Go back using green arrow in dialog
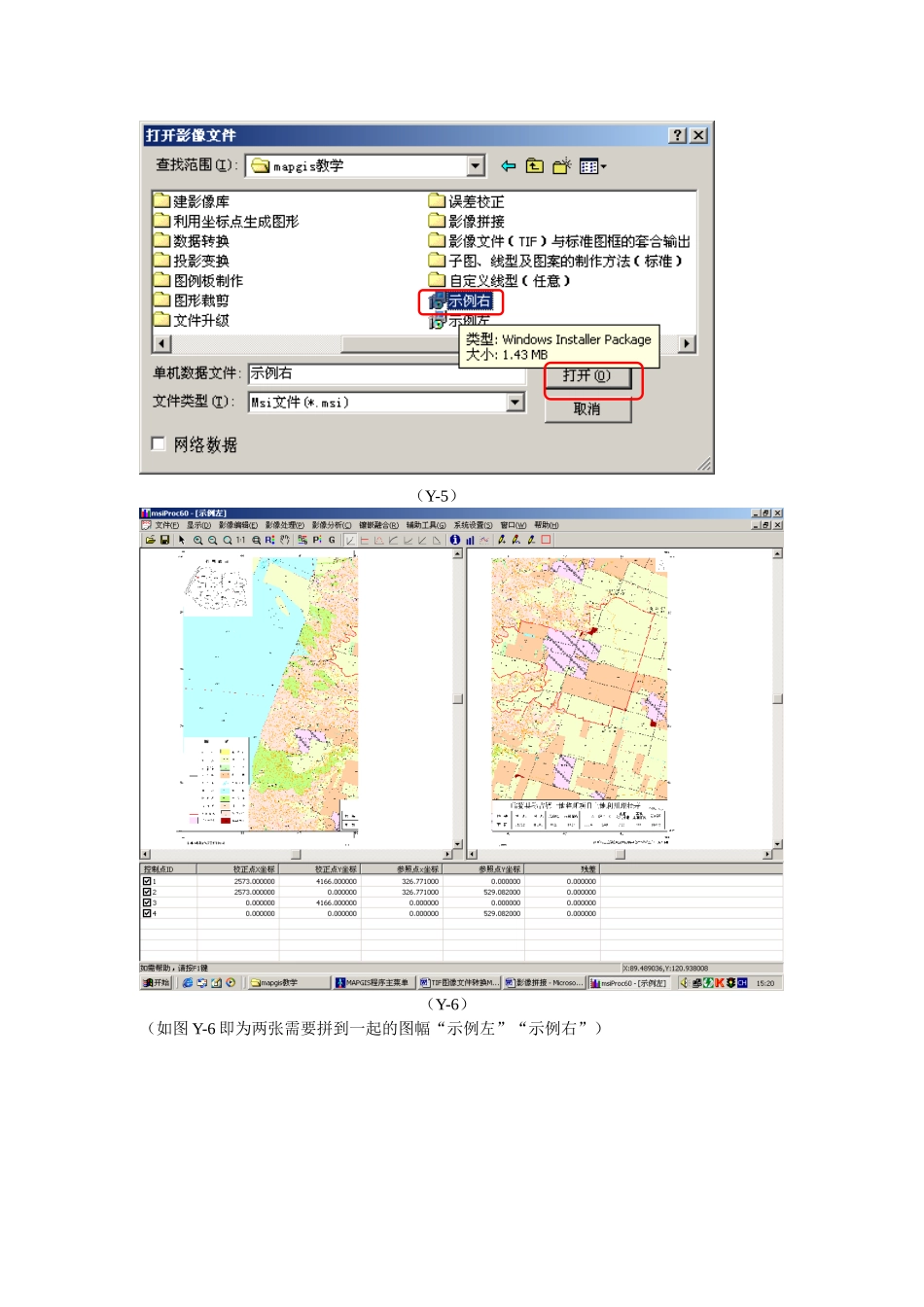 pos(508,166)
